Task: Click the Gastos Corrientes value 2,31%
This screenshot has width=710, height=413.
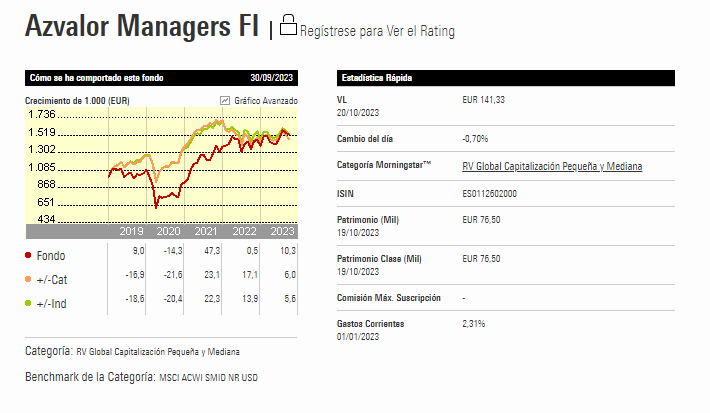Action: pos(475,325)
